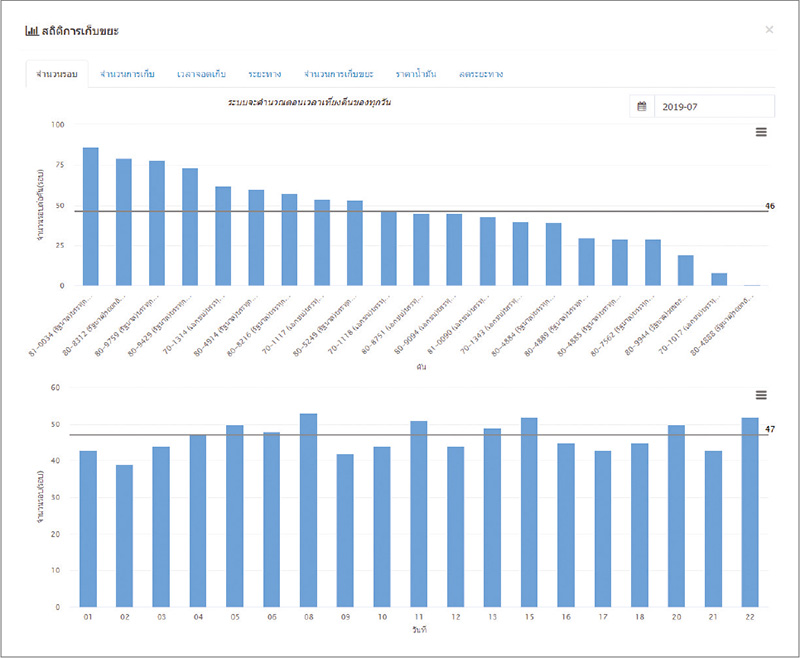
Task: Click the 2019-07 month input field
Action: coord(713,107)
